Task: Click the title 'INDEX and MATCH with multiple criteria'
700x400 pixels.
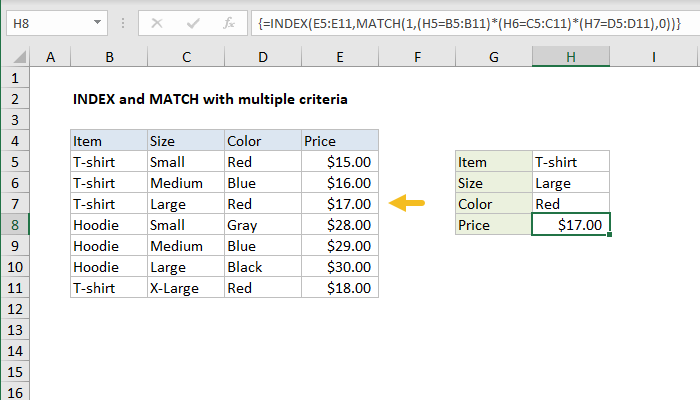Action: 210,99
